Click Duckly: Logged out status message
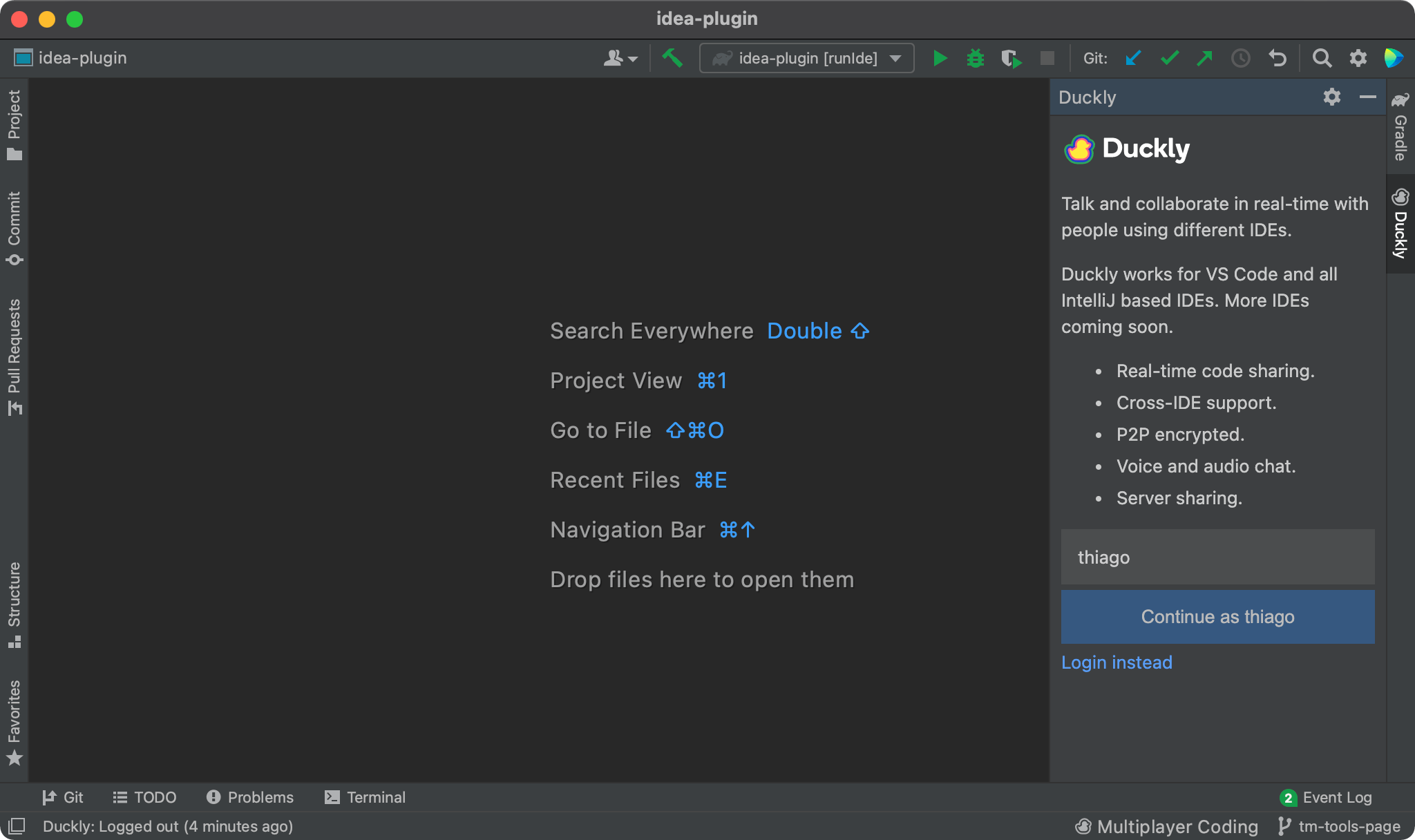 click(x=168, y=826)
